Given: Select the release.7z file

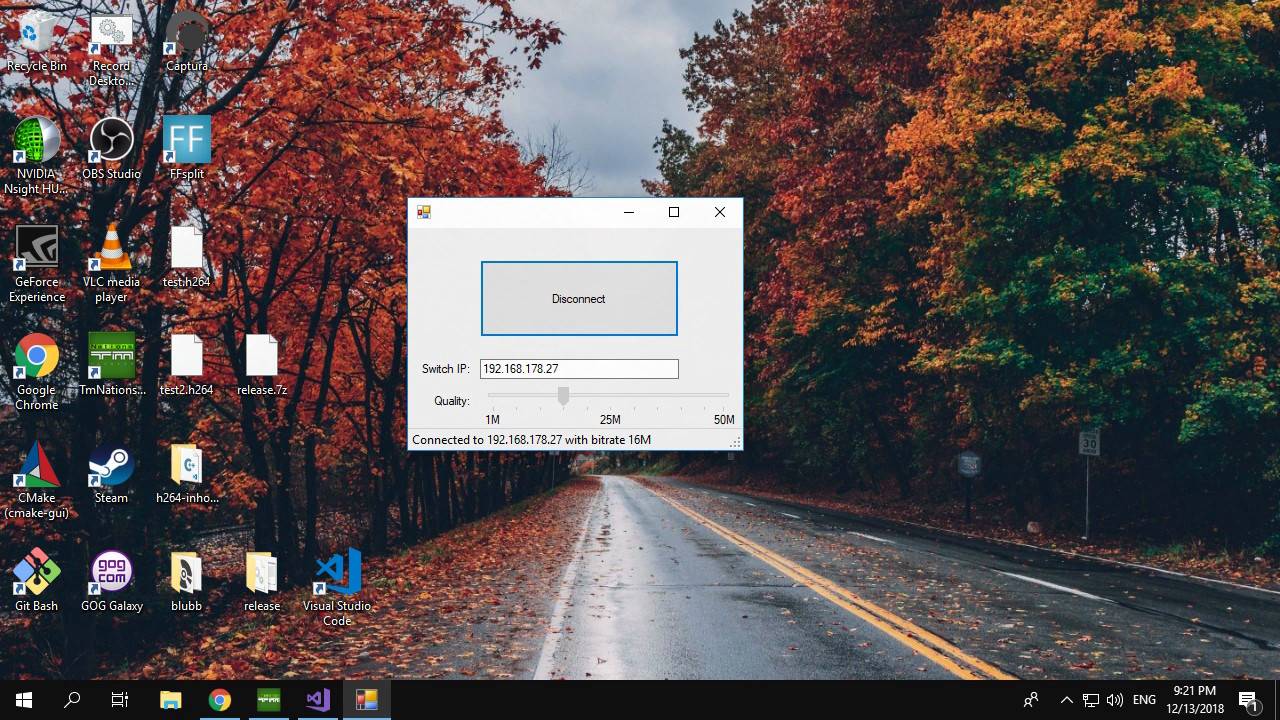Looking at the screenshot, I should 261,360.
